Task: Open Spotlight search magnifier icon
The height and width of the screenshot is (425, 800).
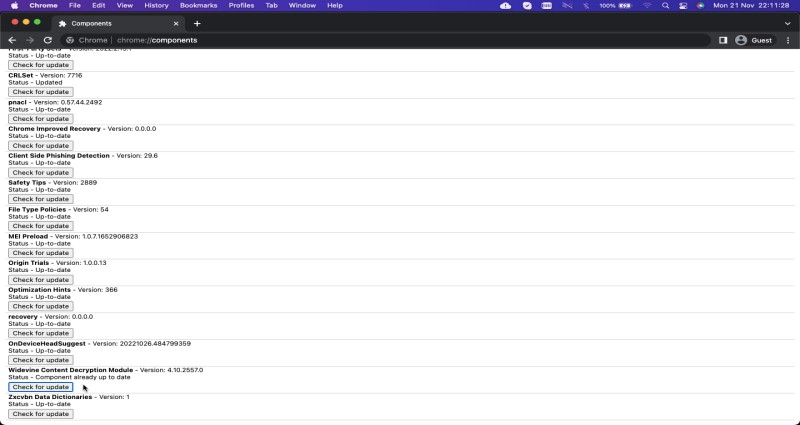Action: point(665,6)
